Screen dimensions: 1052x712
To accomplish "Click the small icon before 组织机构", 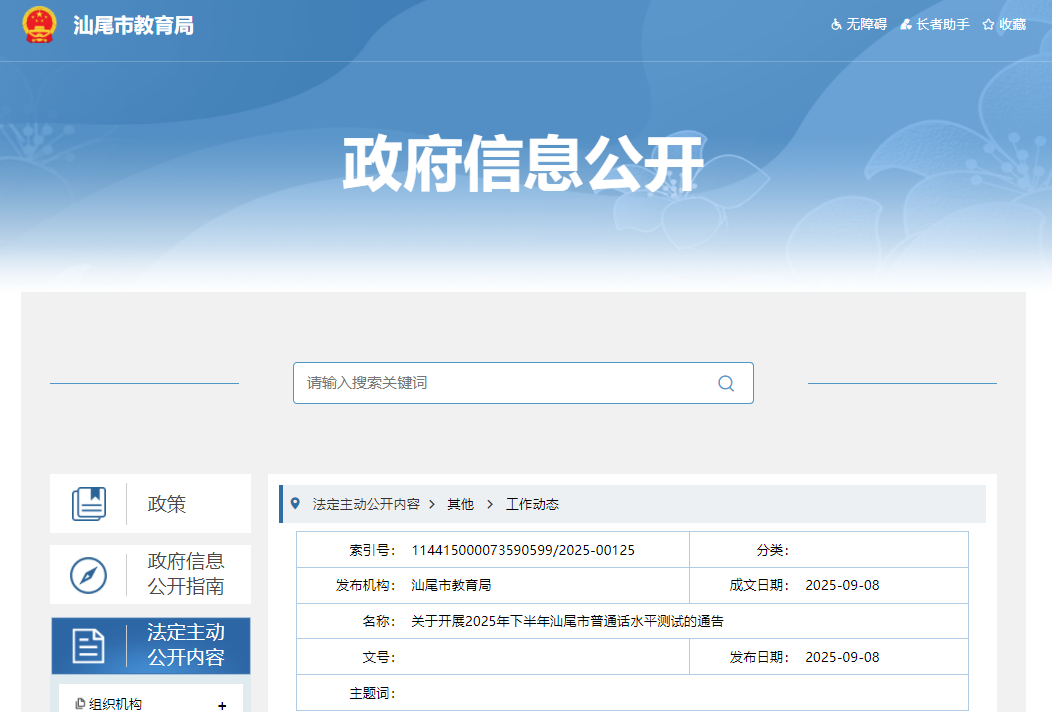I will tap(80, 704).
